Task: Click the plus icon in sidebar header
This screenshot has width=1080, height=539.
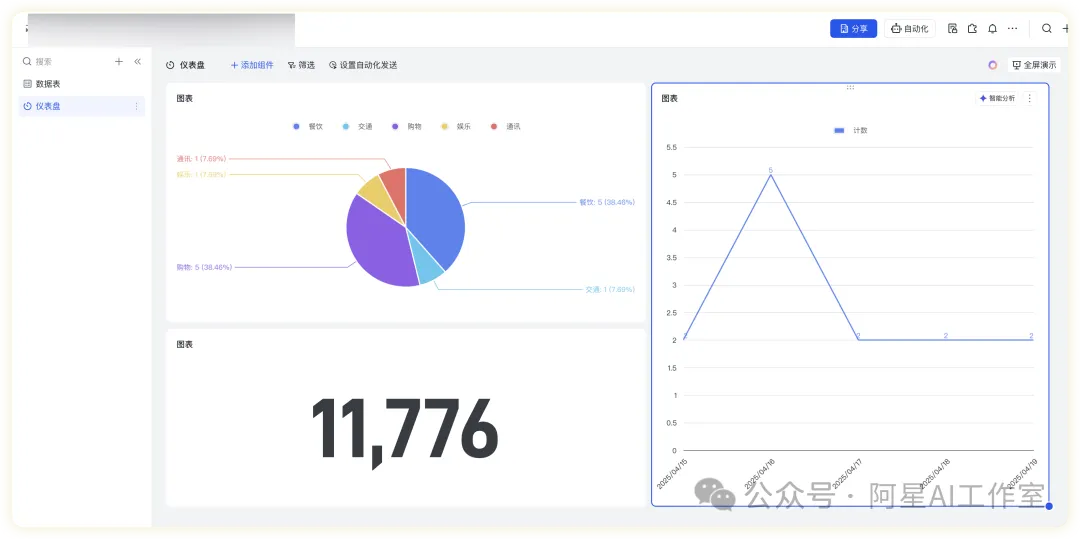Action: coord(119,61)
